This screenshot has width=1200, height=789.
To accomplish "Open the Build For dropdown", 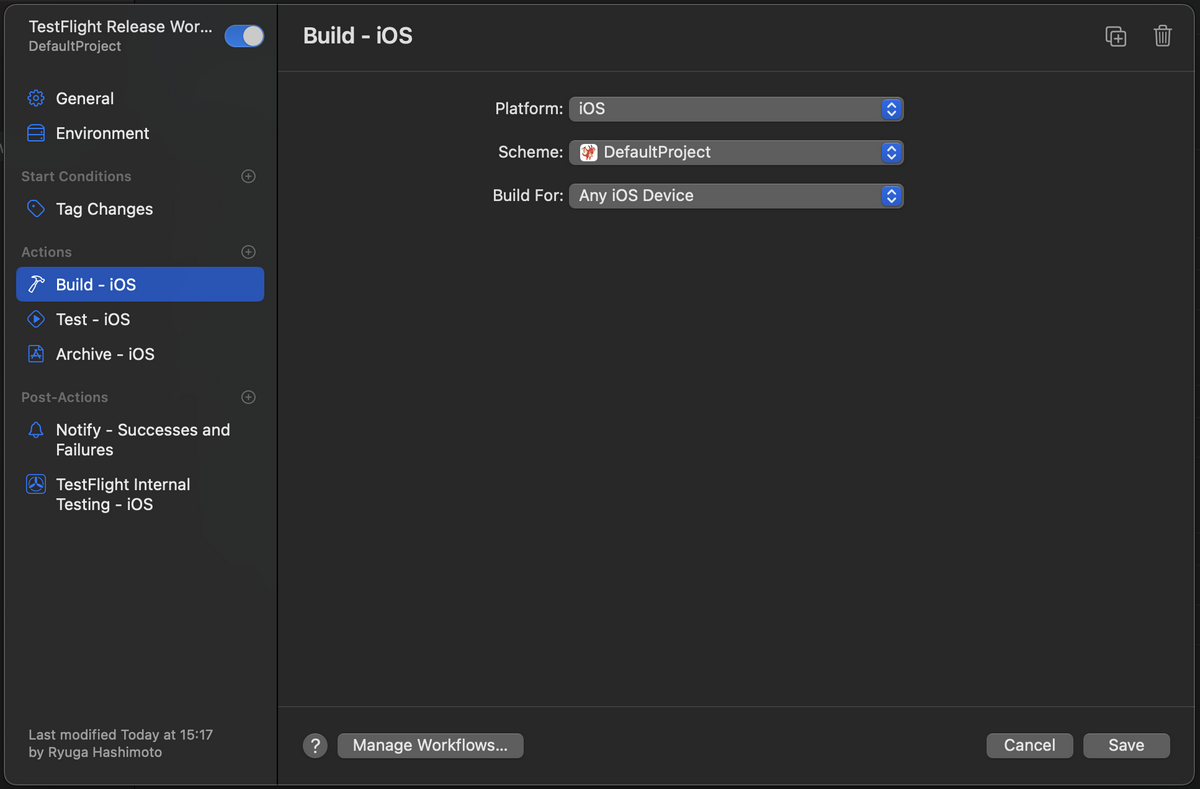I will [736, 196].
